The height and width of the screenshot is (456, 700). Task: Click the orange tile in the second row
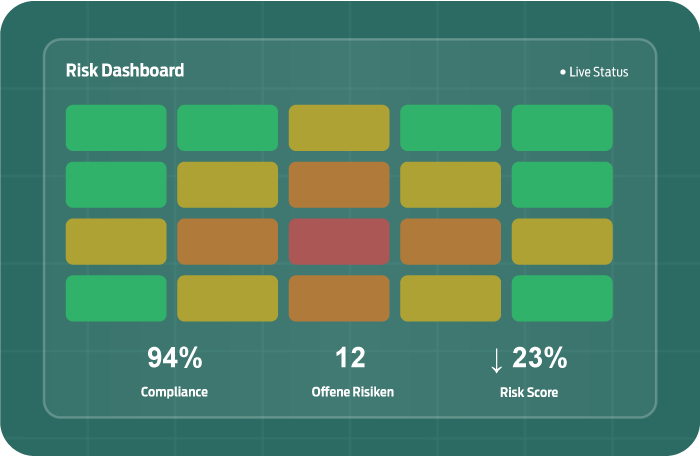point(339,185)
